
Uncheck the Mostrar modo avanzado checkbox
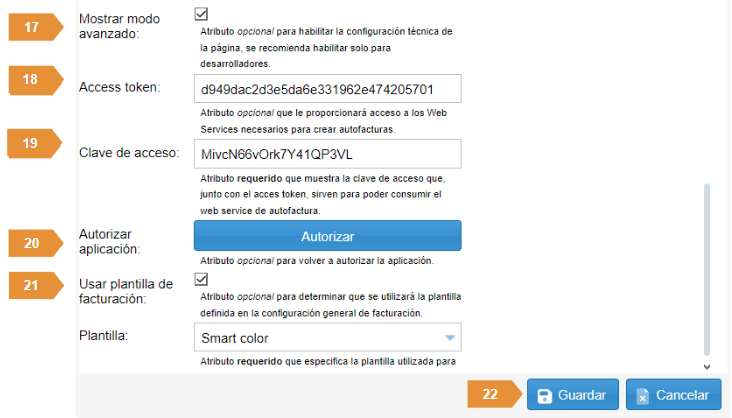coord(201,14)
